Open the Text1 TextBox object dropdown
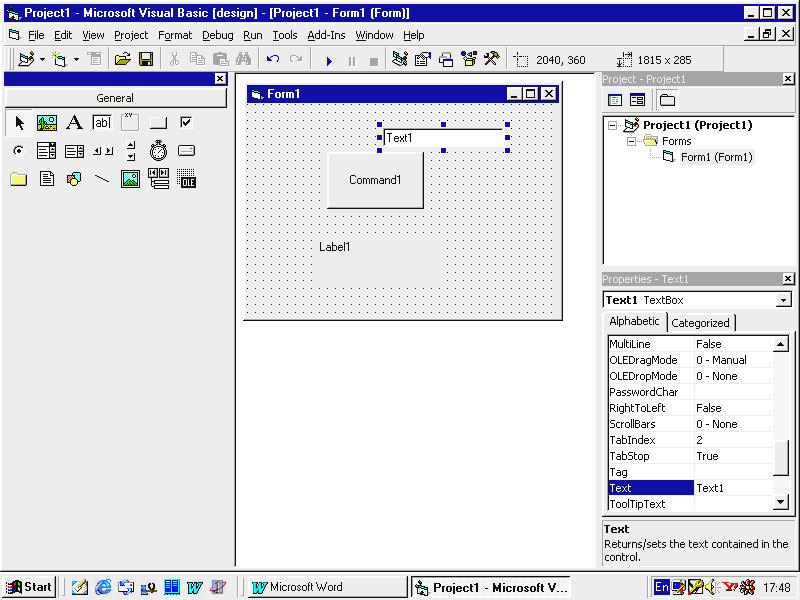The width and height of the screenshot is (800, 600). [784, 300]
